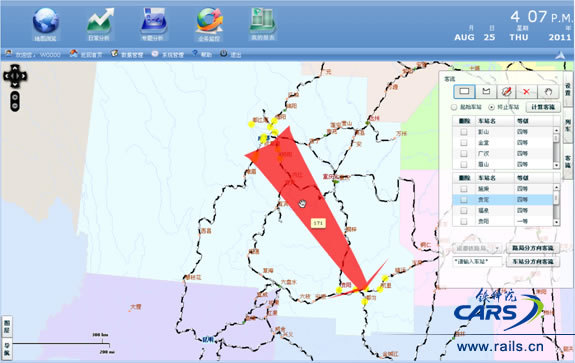Click the 计算客流 button

(543, 107)
